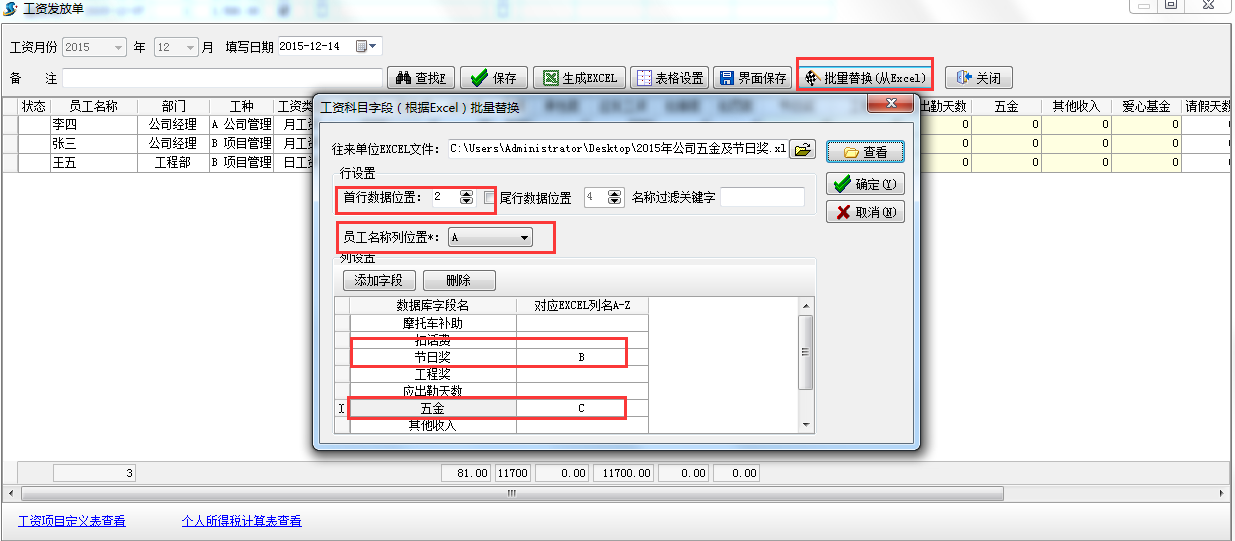1235x541 pixels.
Task: Open the 工资项目定义表查看 link
Action: [x=72, y=521]
